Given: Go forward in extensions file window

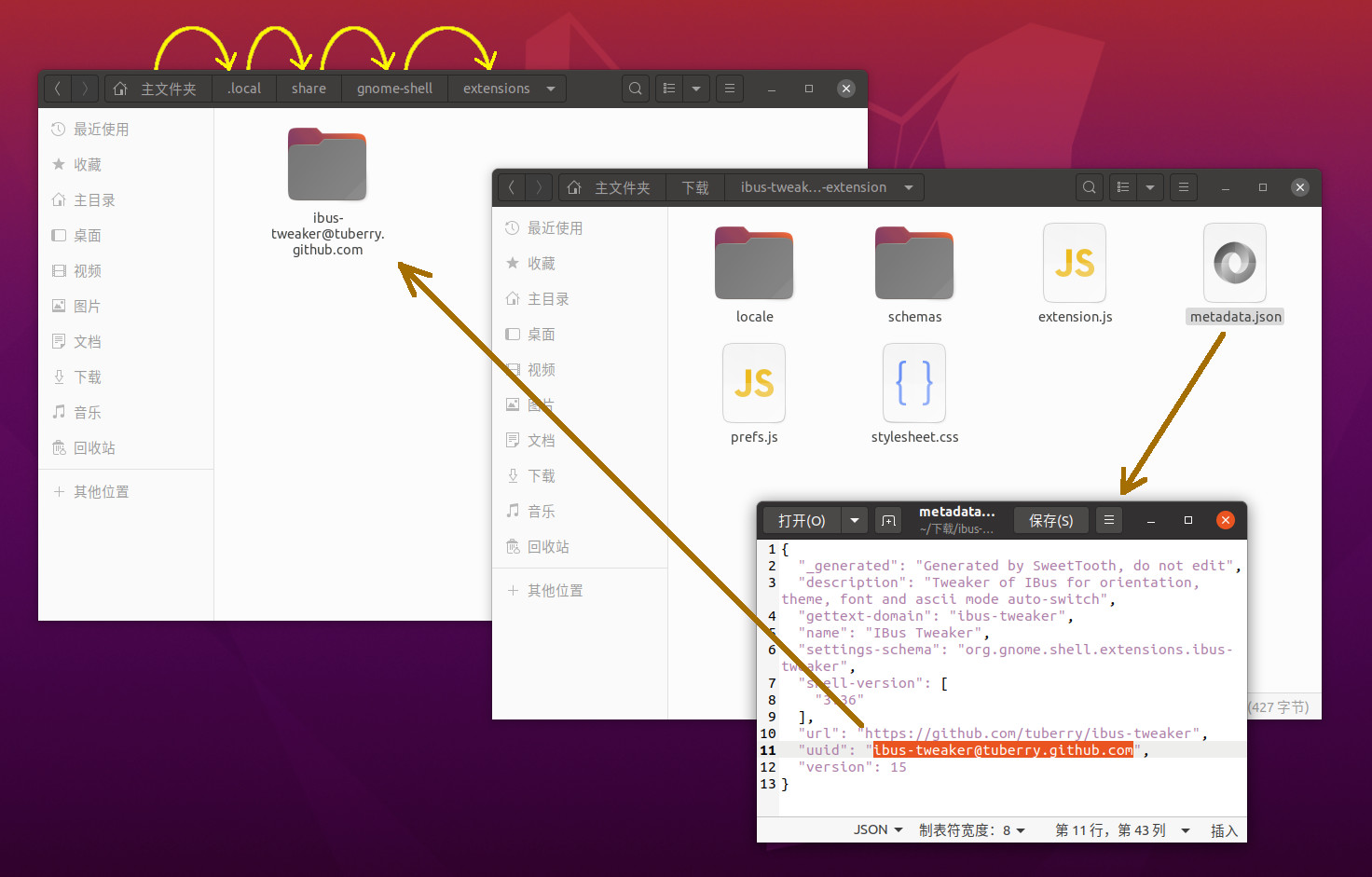Looking at the screenshot, I should (85, 89).
